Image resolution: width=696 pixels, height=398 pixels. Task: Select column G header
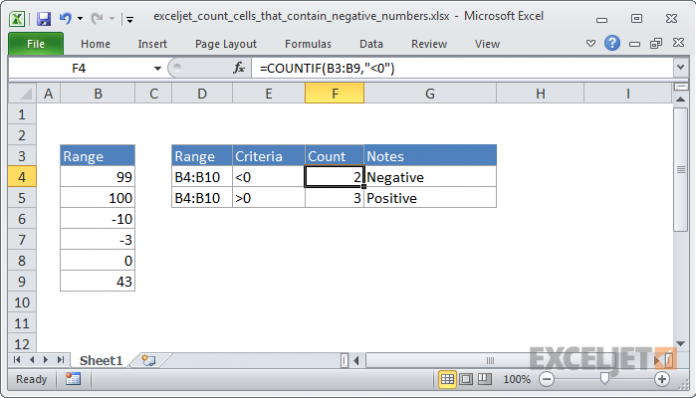coord(430,94)
